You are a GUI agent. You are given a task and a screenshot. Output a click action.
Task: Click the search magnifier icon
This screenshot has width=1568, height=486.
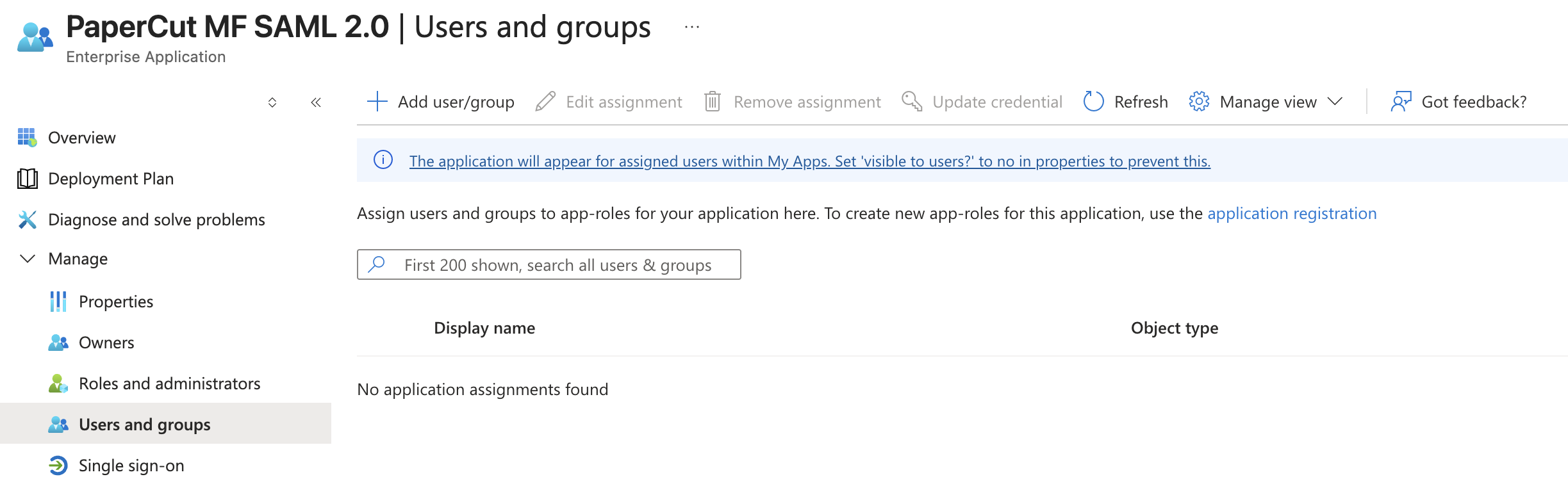(x=377, y=264)
